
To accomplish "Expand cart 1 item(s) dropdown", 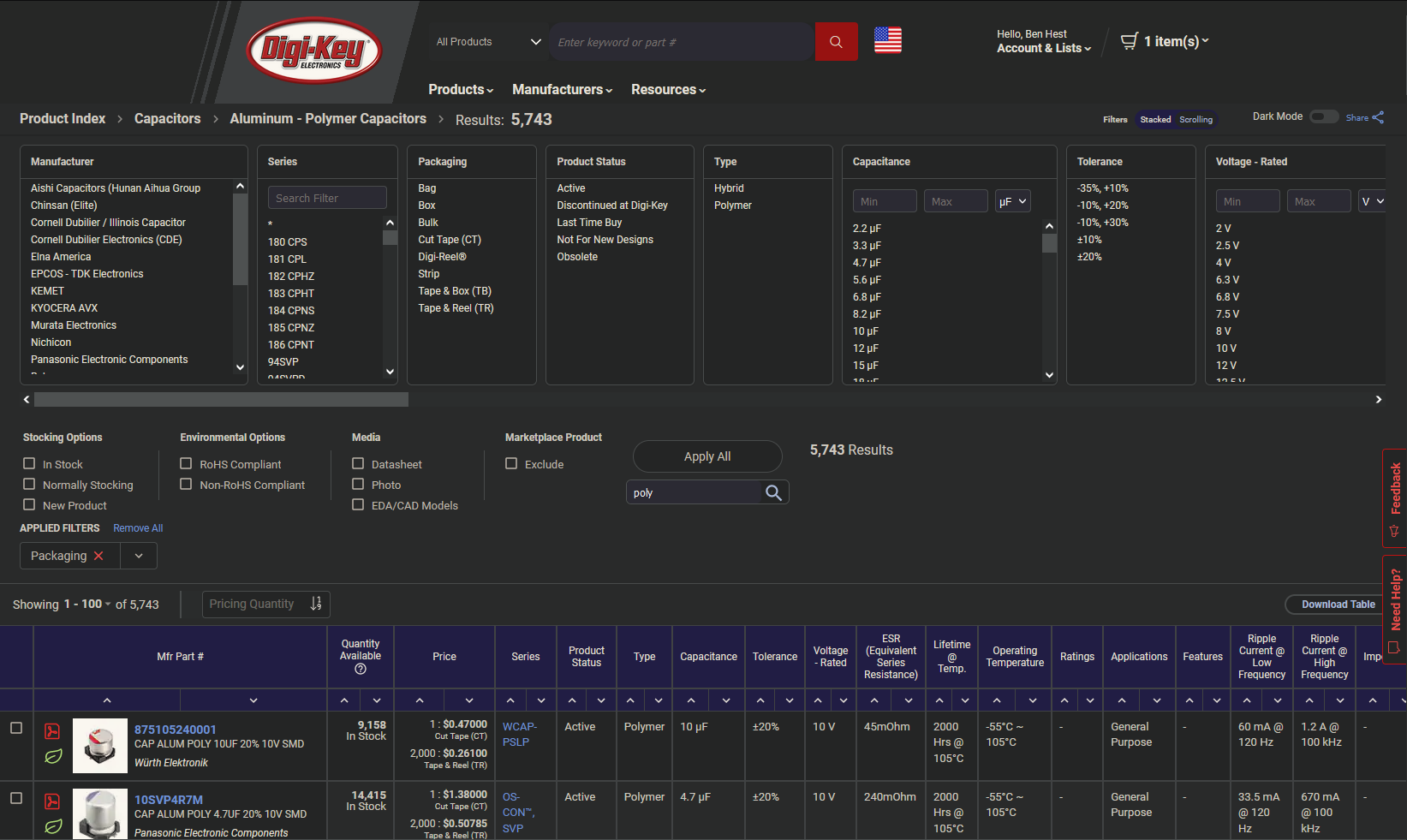I will (x=1176, y=41).
